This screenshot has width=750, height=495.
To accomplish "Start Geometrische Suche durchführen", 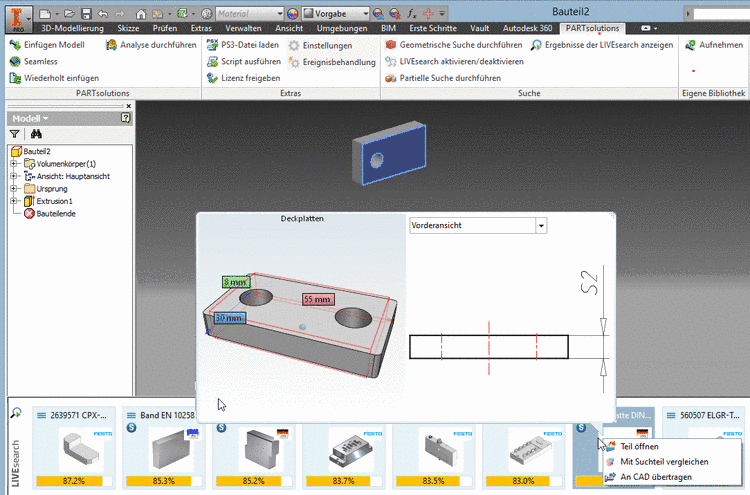I will tap(453, 45).
